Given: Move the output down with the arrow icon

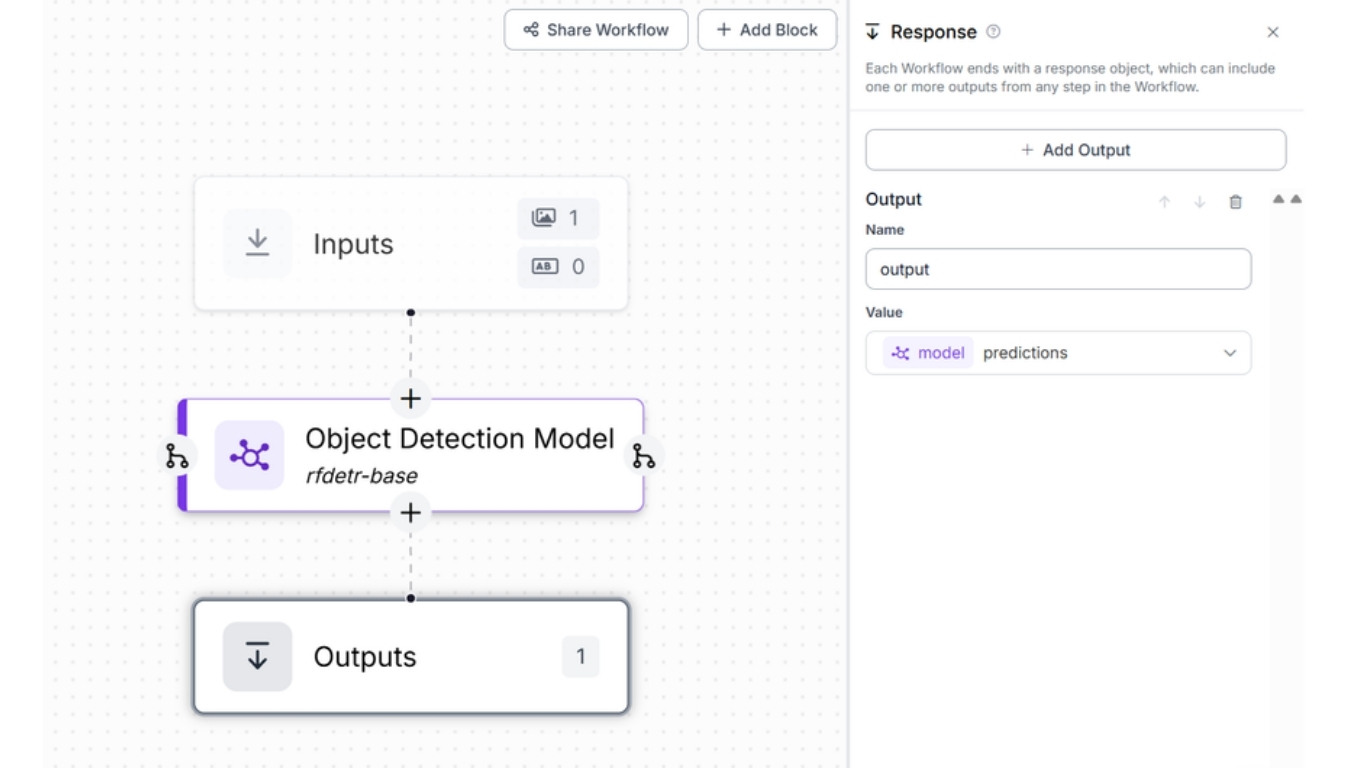Looking at the screenshot, I should pos(1199,202).
